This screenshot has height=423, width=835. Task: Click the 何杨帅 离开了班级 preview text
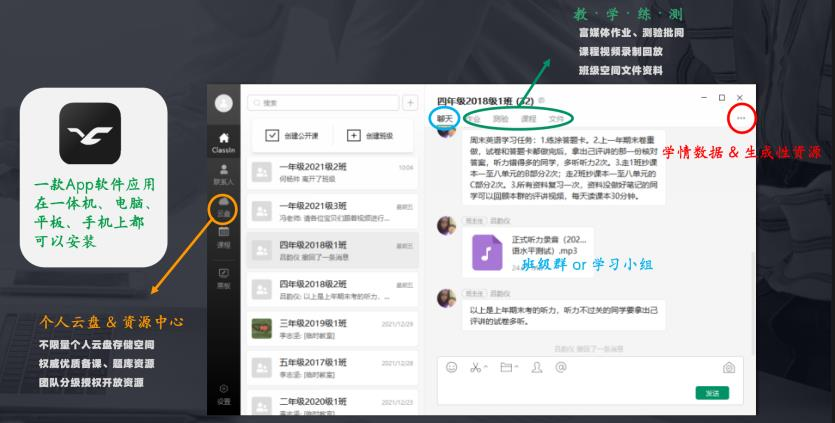point(307,179)
